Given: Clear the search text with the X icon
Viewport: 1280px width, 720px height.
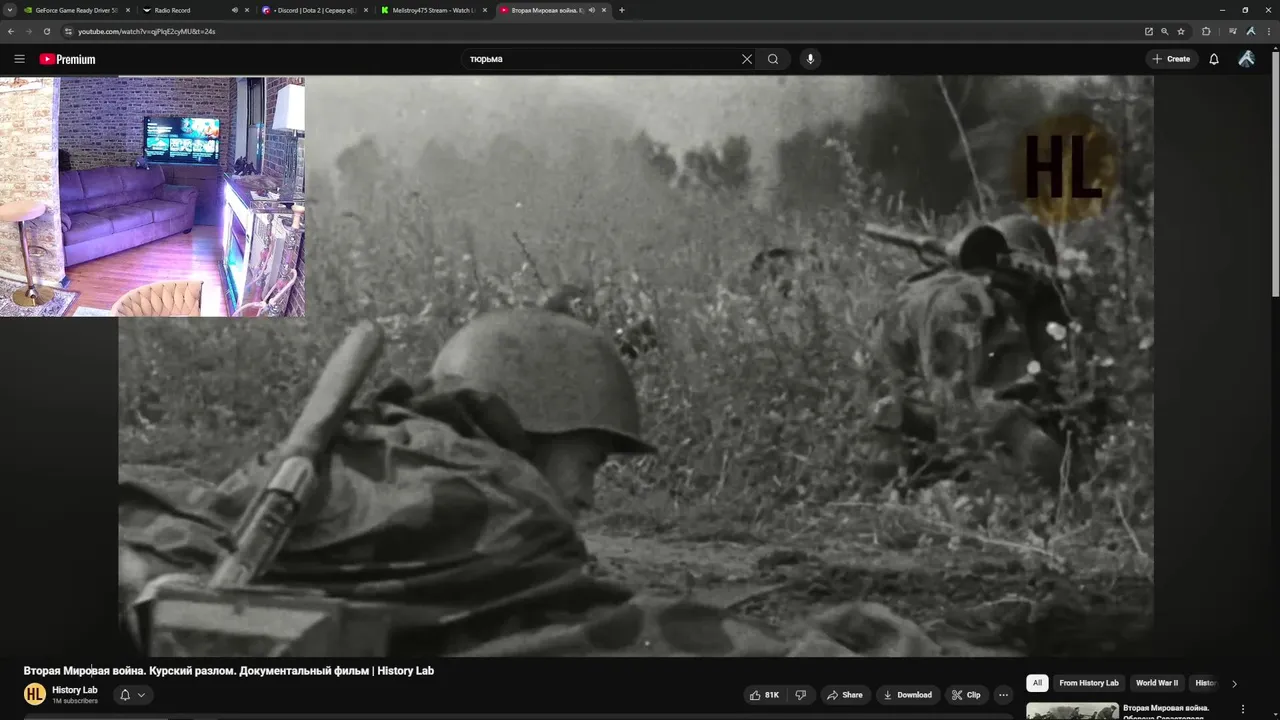Looking at the screenshot, I should [746, 59].
